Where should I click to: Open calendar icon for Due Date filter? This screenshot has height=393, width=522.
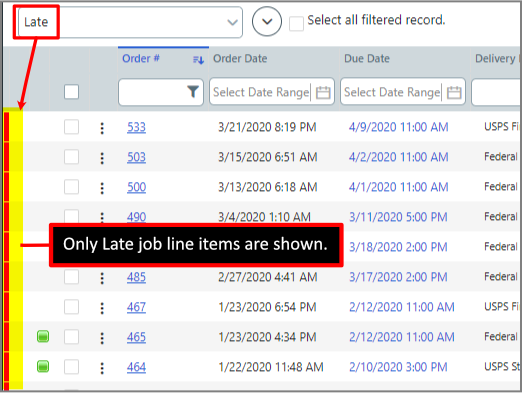pyautogui.click(x=454, y=92)
